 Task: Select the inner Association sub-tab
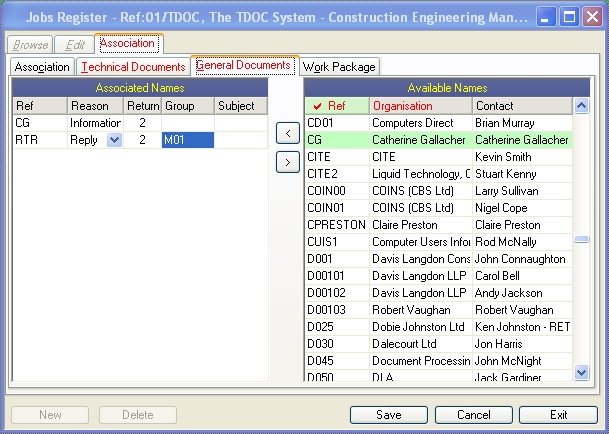[x=42, y=67]
